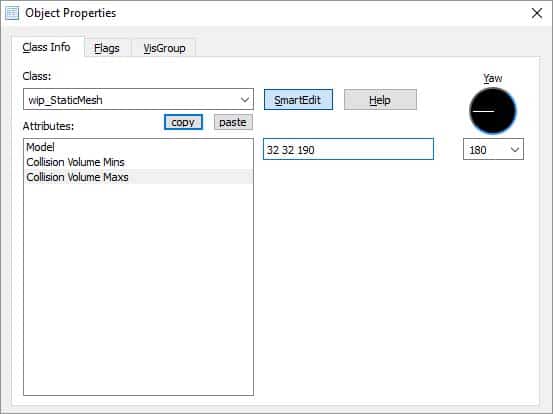Click the Yaw value field showing 180
553x414 pixels.
493,149
